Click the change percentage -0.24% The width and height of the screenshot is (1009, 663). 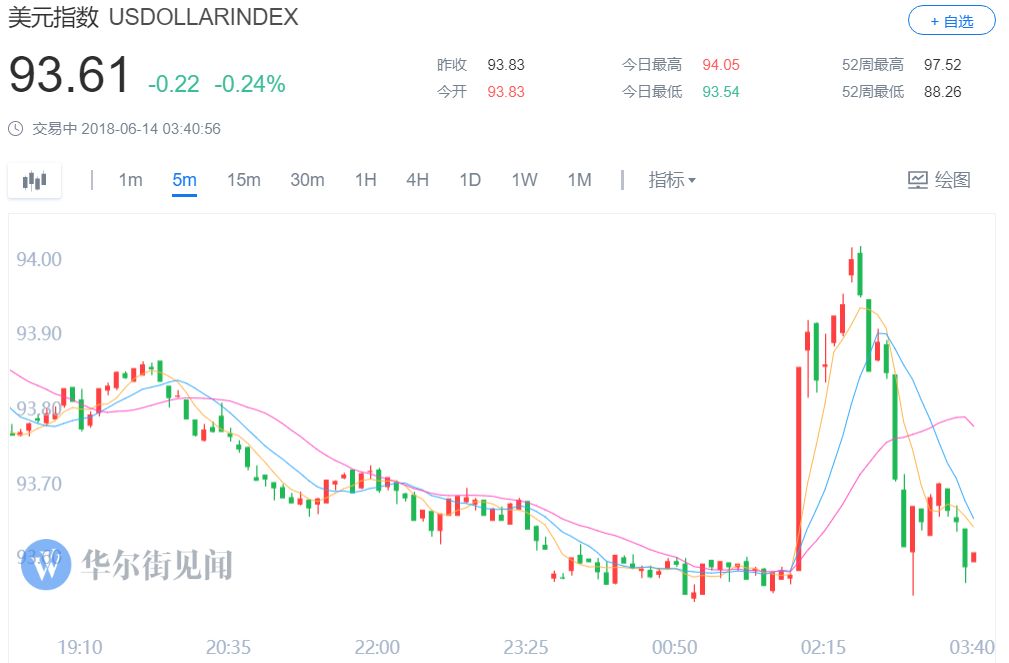click(250, 84)
